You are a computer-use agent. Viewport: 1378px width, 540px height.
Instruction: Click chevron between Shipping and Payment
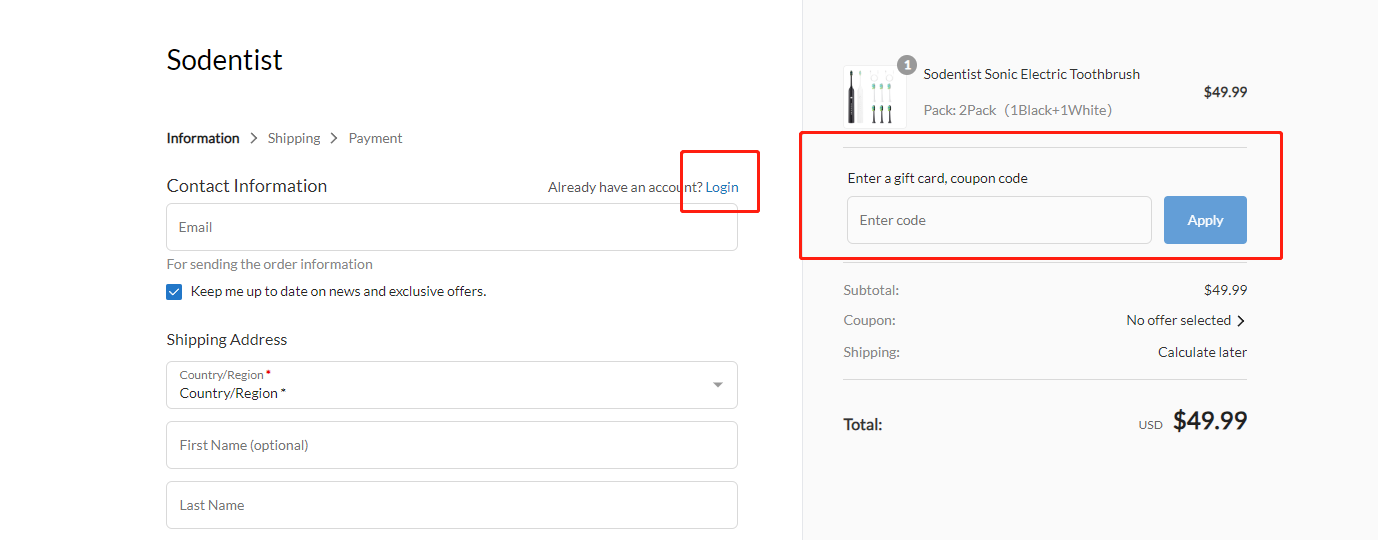click(334, 138)
